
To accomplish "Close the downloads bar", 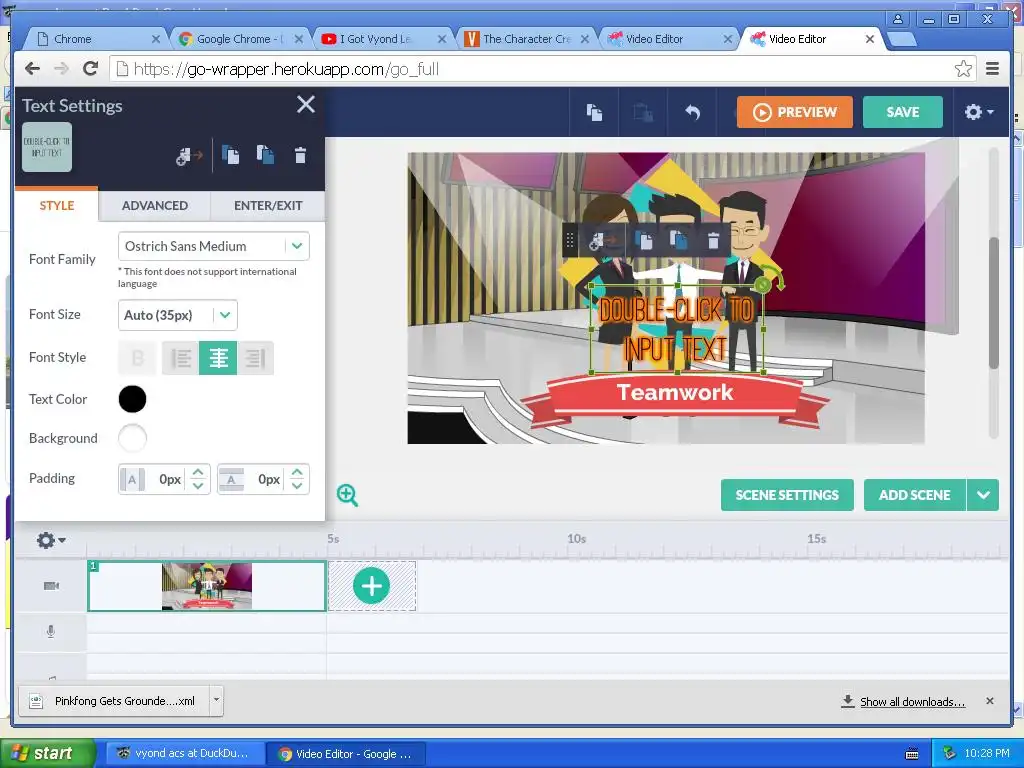I will [989, 701].
